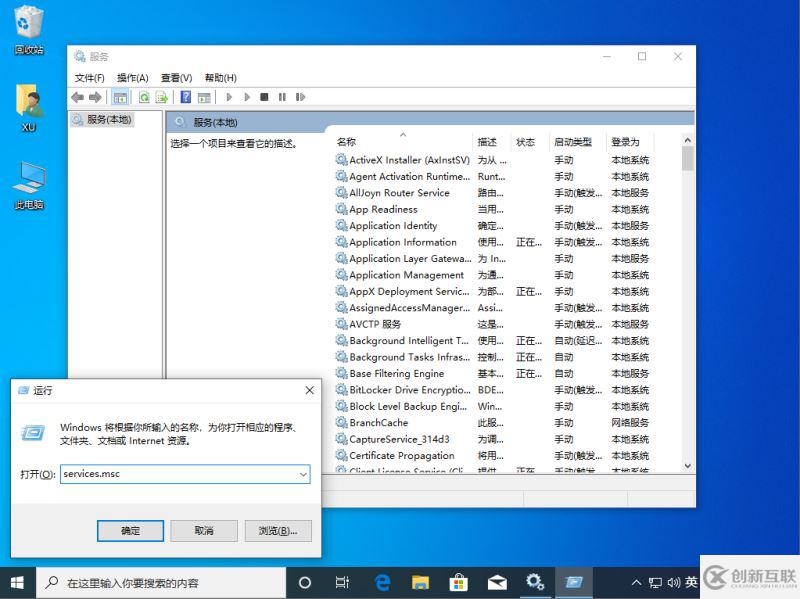The height and width of the screenshot is (599, 800).
Task: Expand the 打开 combo box dropdown arrow
Action: [303, 474]
